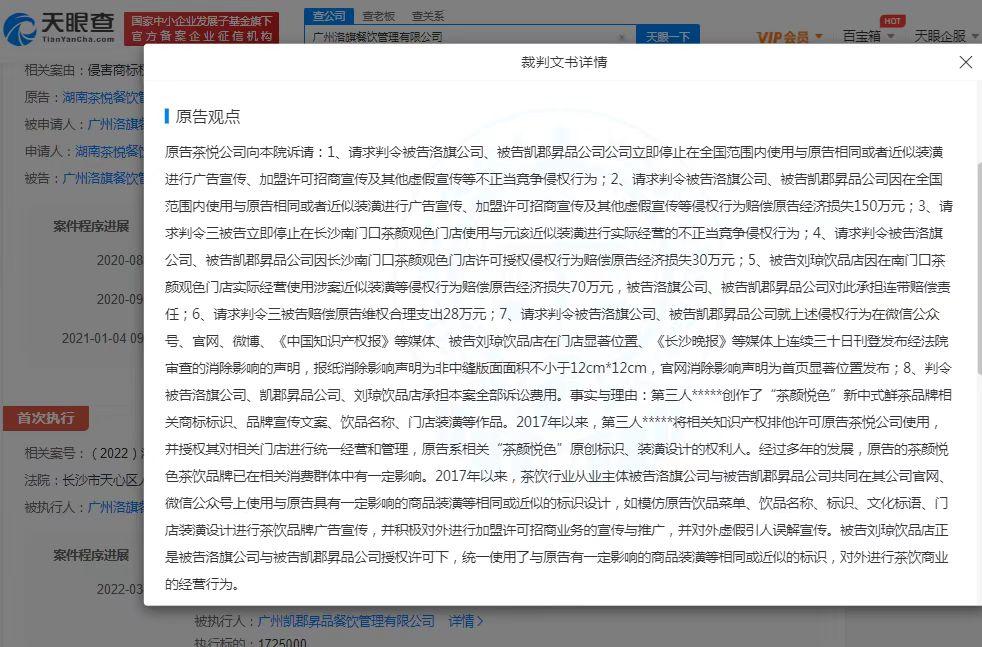
Task: Expand the 天眼企服 dropdown
Action: 944,36
